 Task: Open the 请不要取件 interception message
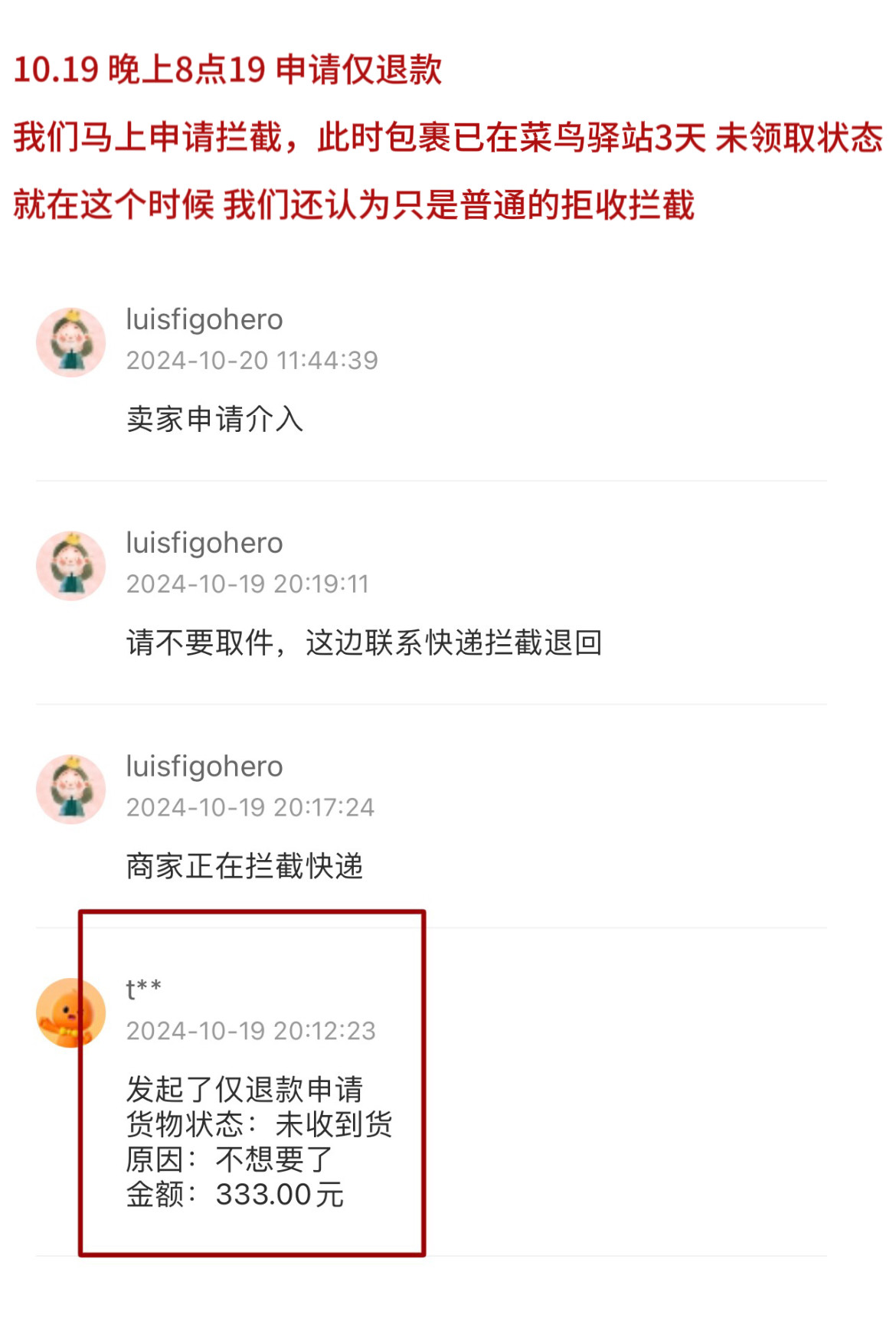click(365, 643)
